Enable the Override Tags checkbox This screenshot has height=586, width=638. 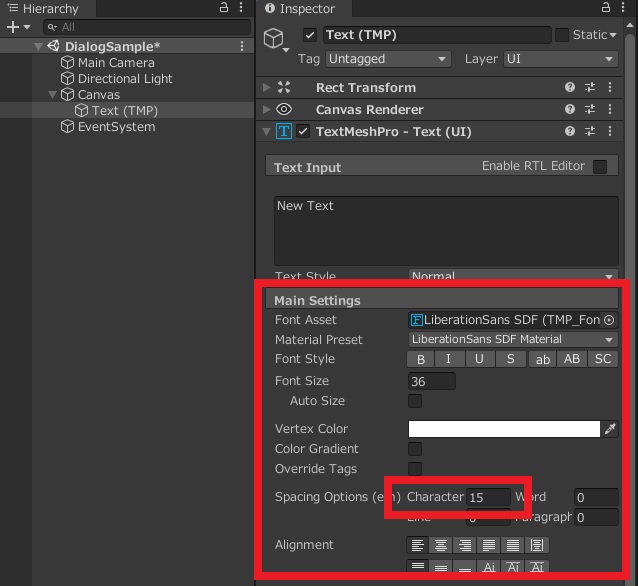pyautogui.click(x=415, y=468)
